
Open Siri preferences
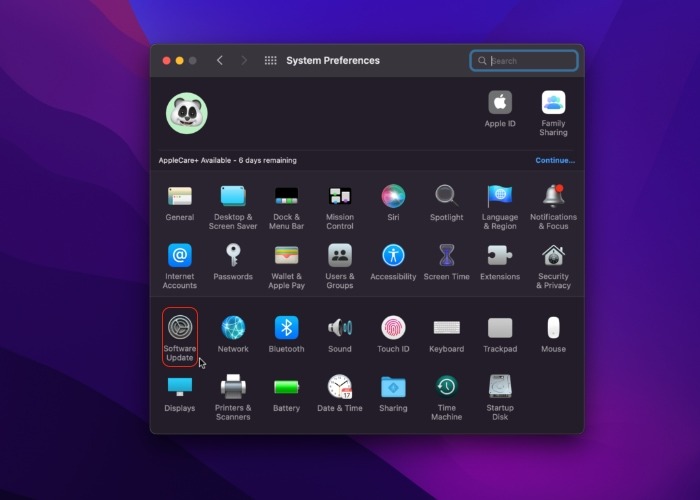(x=393, y=204)
